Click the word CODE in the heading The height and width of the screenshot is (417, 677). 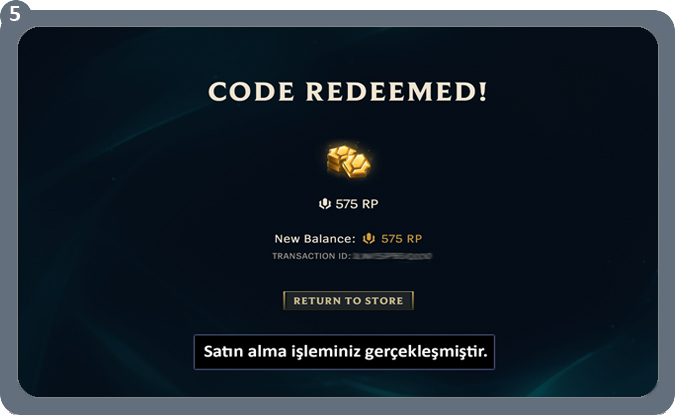pos(252,92)
